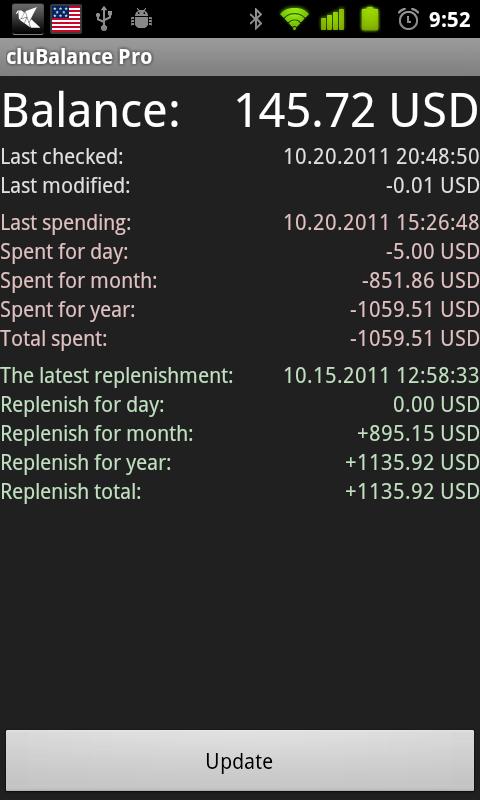Tap the Total spent row
Viewport: 480px width, 800px height.
(240, 339)
